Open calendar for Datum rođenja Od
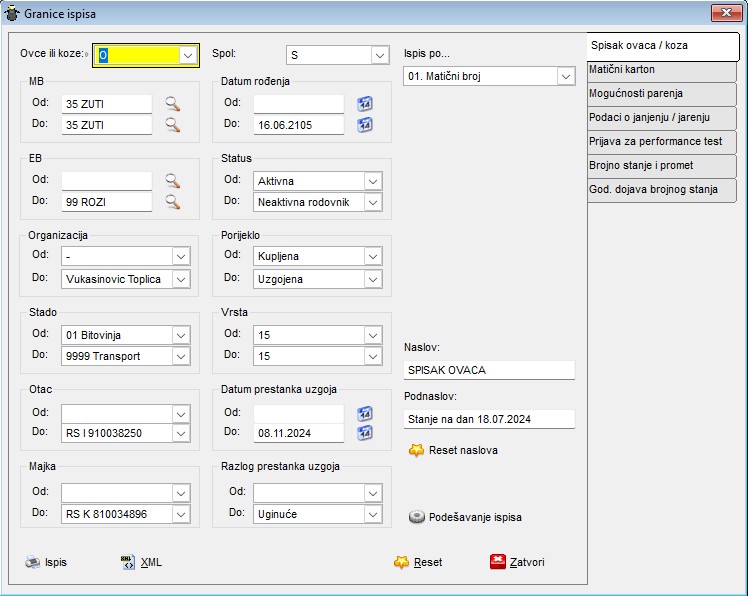This screenshot has height=596, width=748. 365,103
